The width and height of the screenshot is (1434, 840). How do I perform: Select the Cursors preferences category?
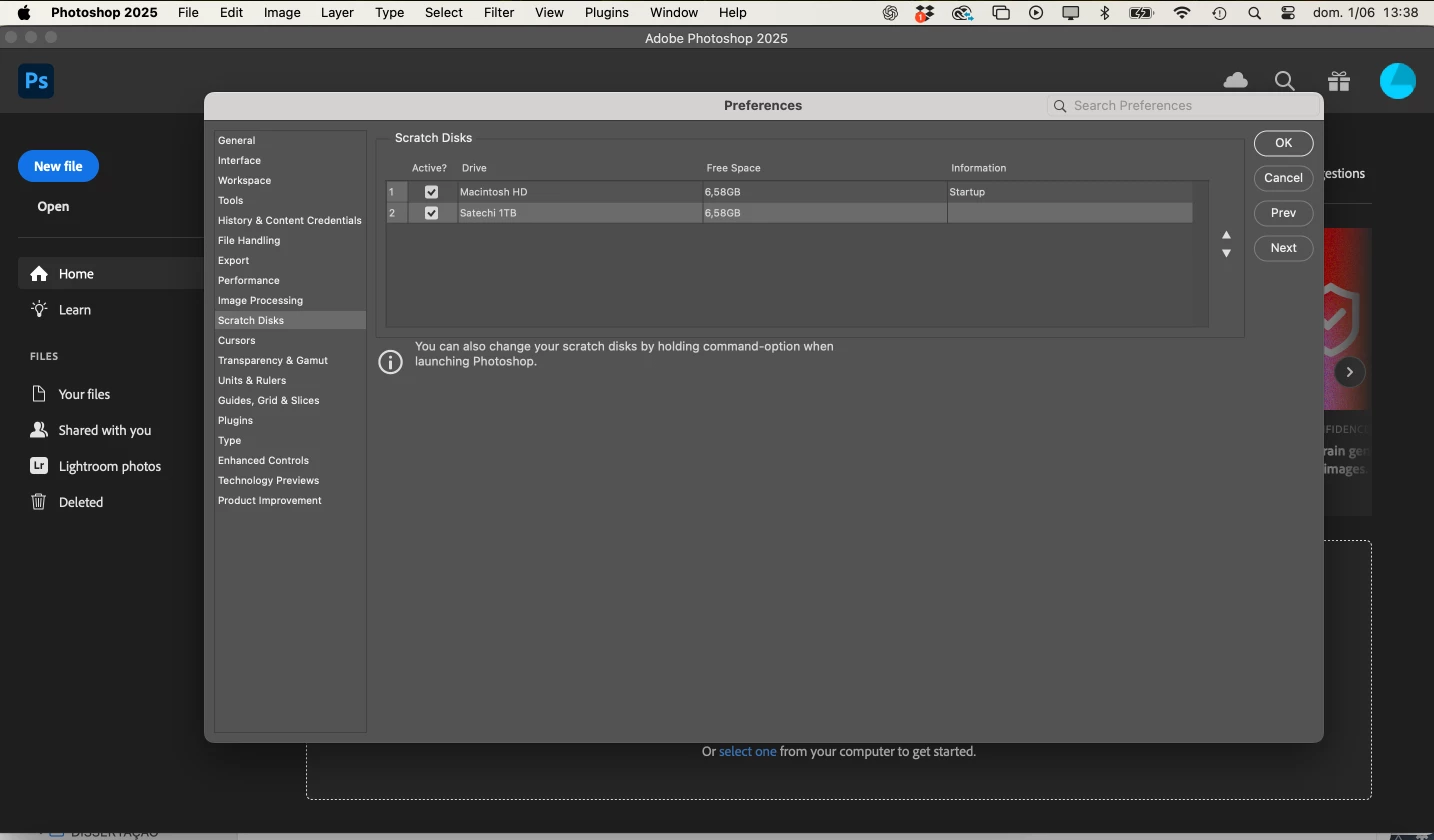click(x=290, y=340)
